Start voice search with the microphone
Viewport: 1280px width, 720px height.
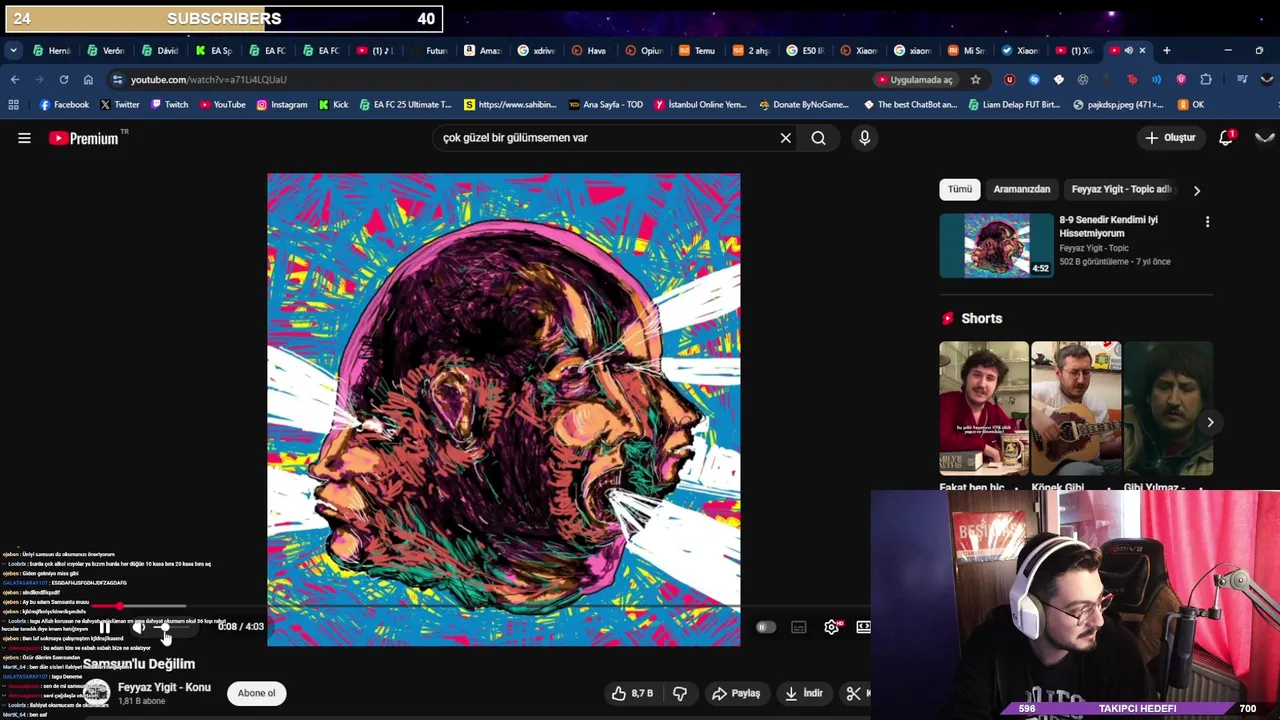pyautogui.click(x=865, y=138)
